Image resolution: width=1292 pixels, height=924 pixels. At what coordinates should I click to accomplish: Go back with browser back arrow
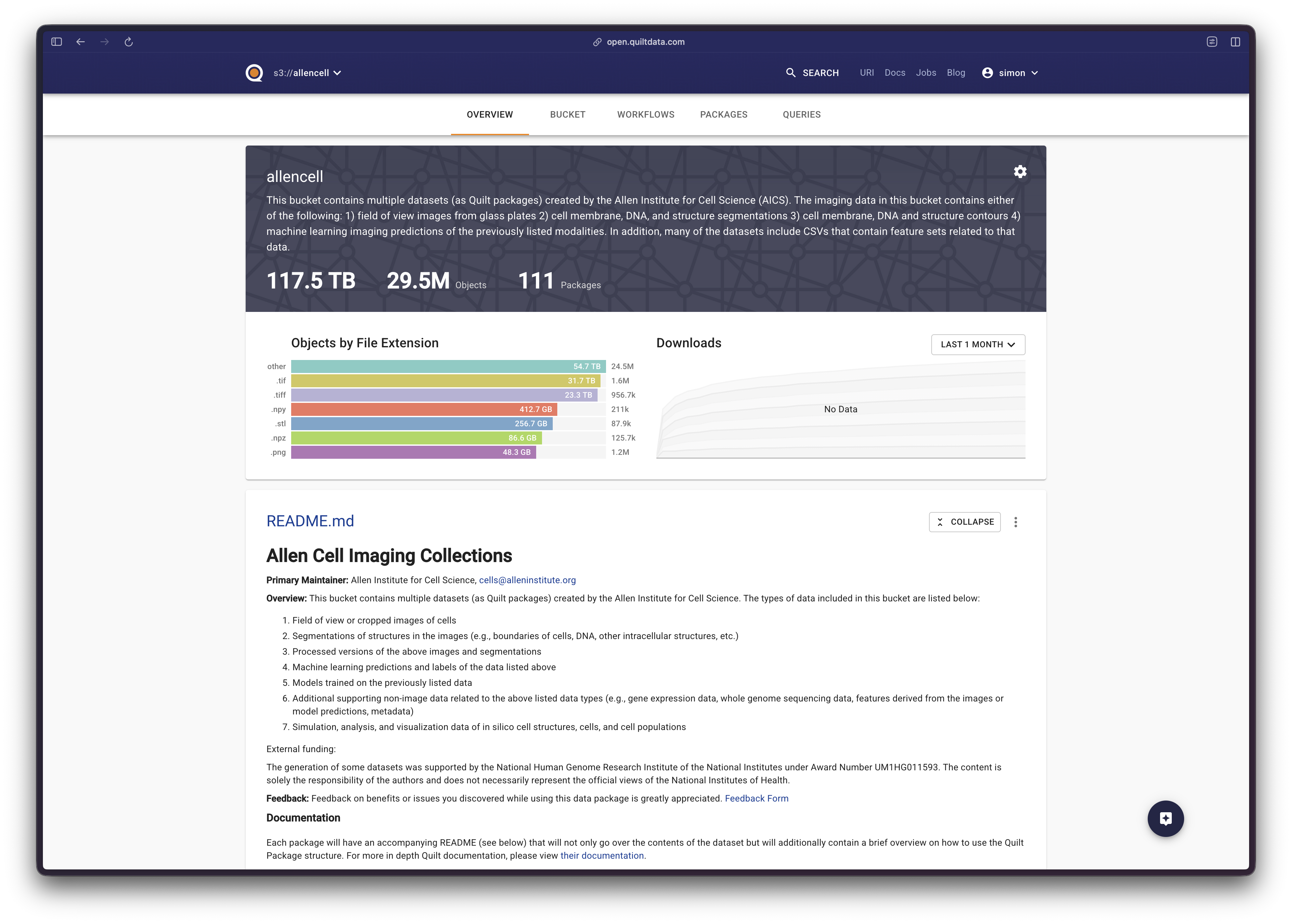point(80,42)
